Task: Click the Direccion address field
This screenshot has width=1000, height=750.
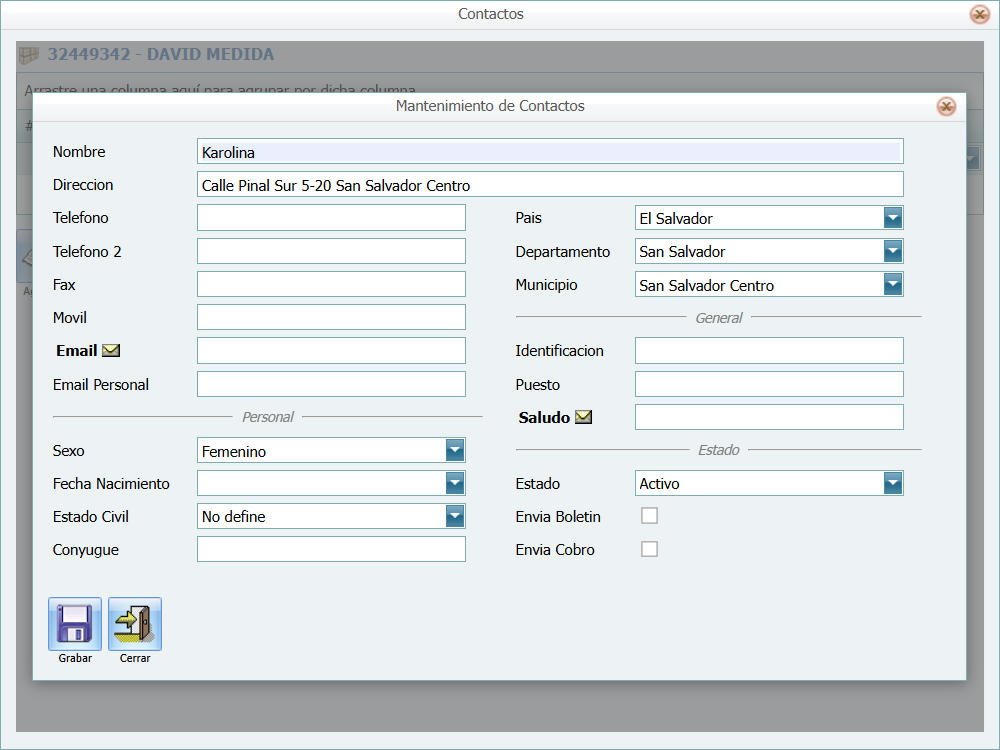Action: [x=550, y=185]
